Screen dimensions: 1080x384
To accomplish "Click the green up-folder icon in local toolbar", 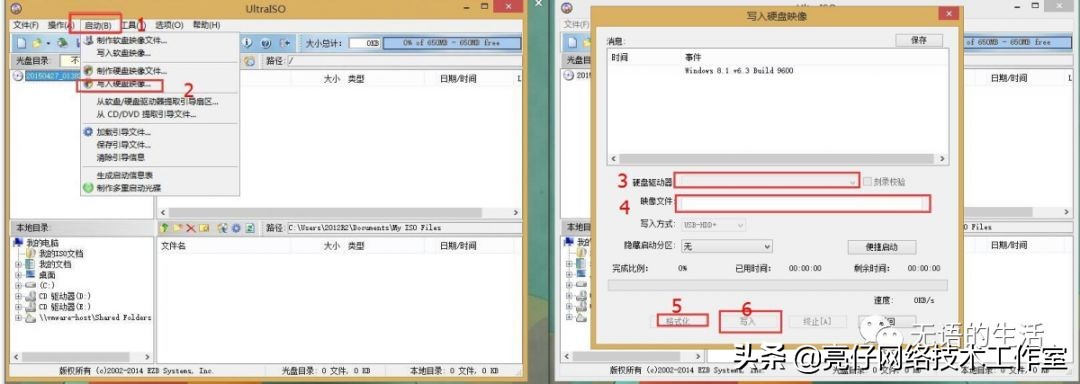I will pyautogui.click(x=165, y=228).
